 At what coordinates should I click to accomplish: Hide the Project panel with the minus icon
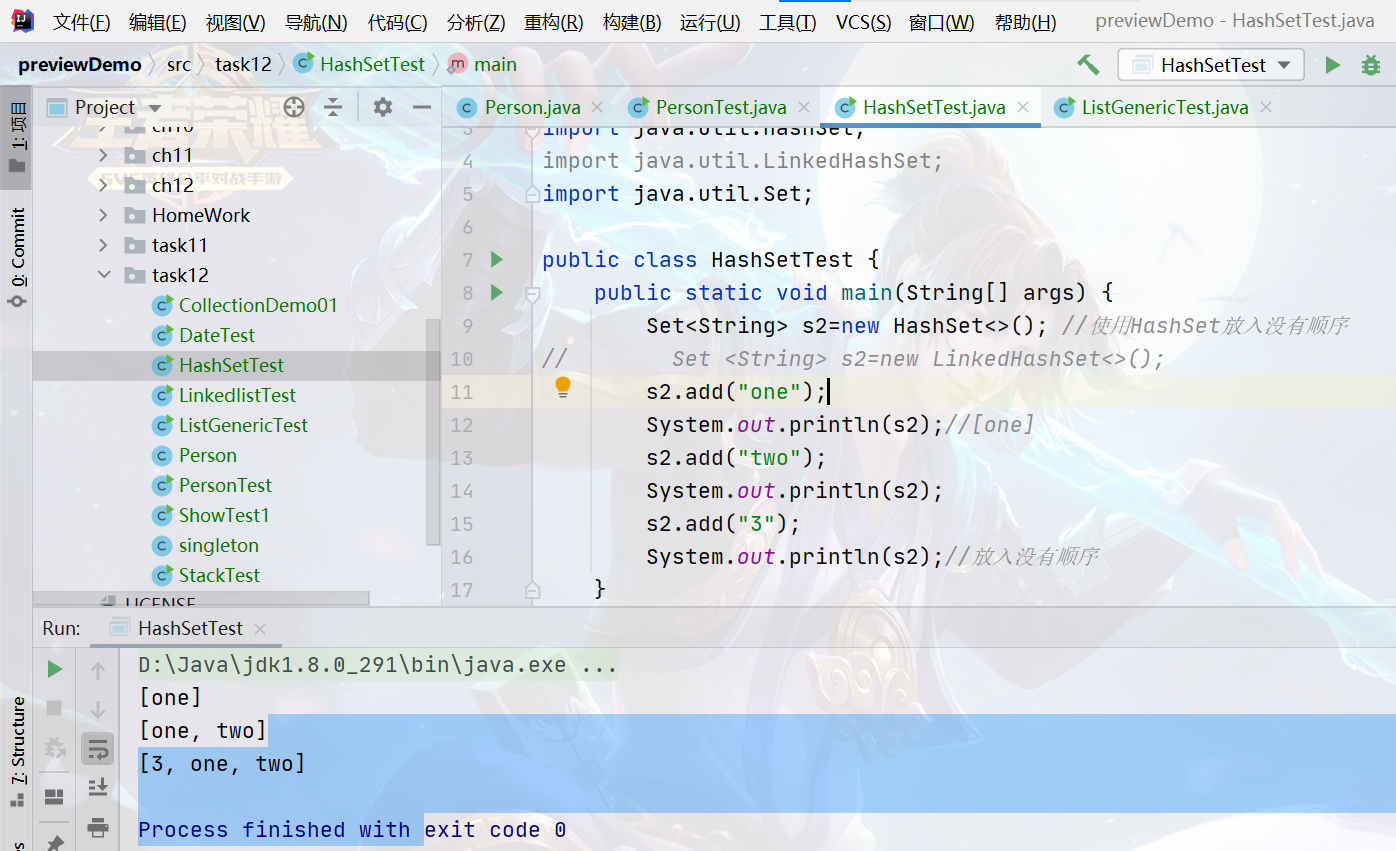coord(422,107)
